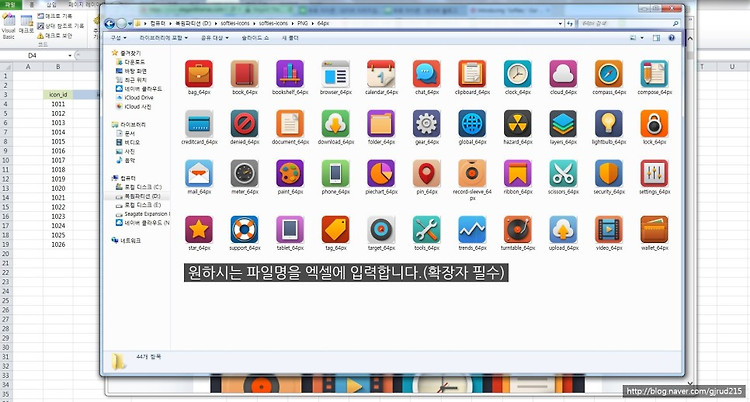Collapse the 라이브러리 libraries group
Screen dimensions: 750x402
click(x=129, y=124)
